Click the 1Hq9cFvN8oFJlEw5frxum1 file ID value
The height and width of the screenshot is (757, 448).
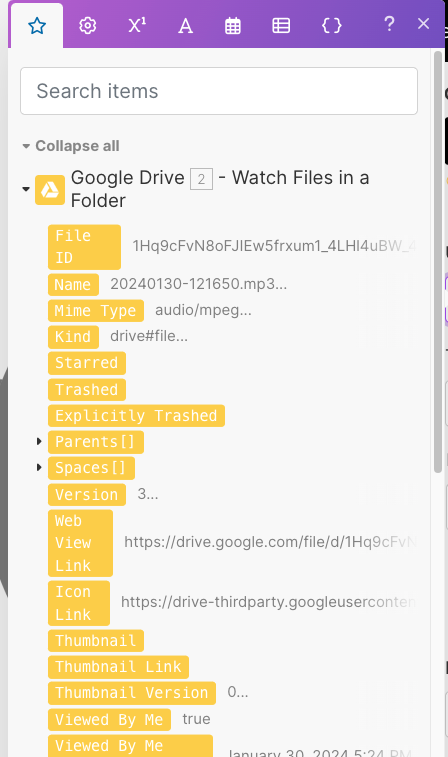click(274, 246)
